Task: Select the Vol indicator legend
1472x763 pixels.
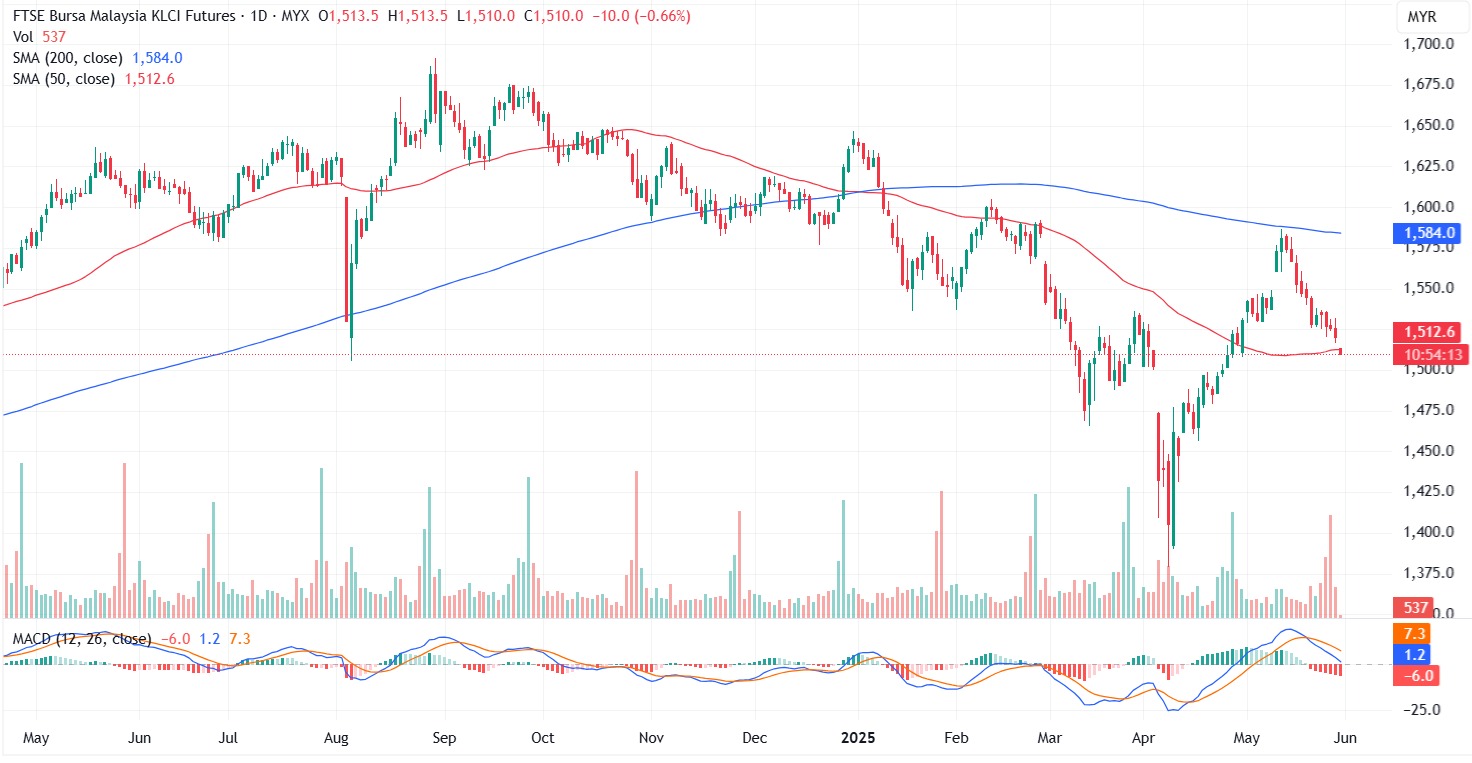Action: (x=22, y=36)
